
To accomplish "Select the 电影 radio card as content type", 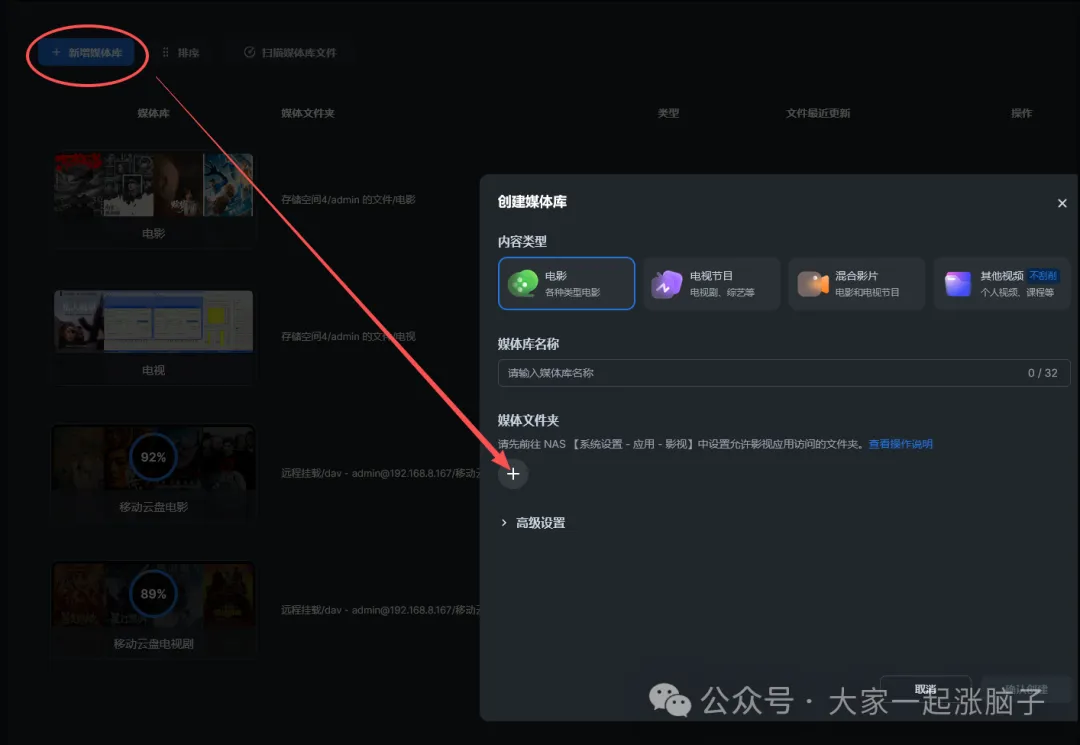I will coord(566,283).
